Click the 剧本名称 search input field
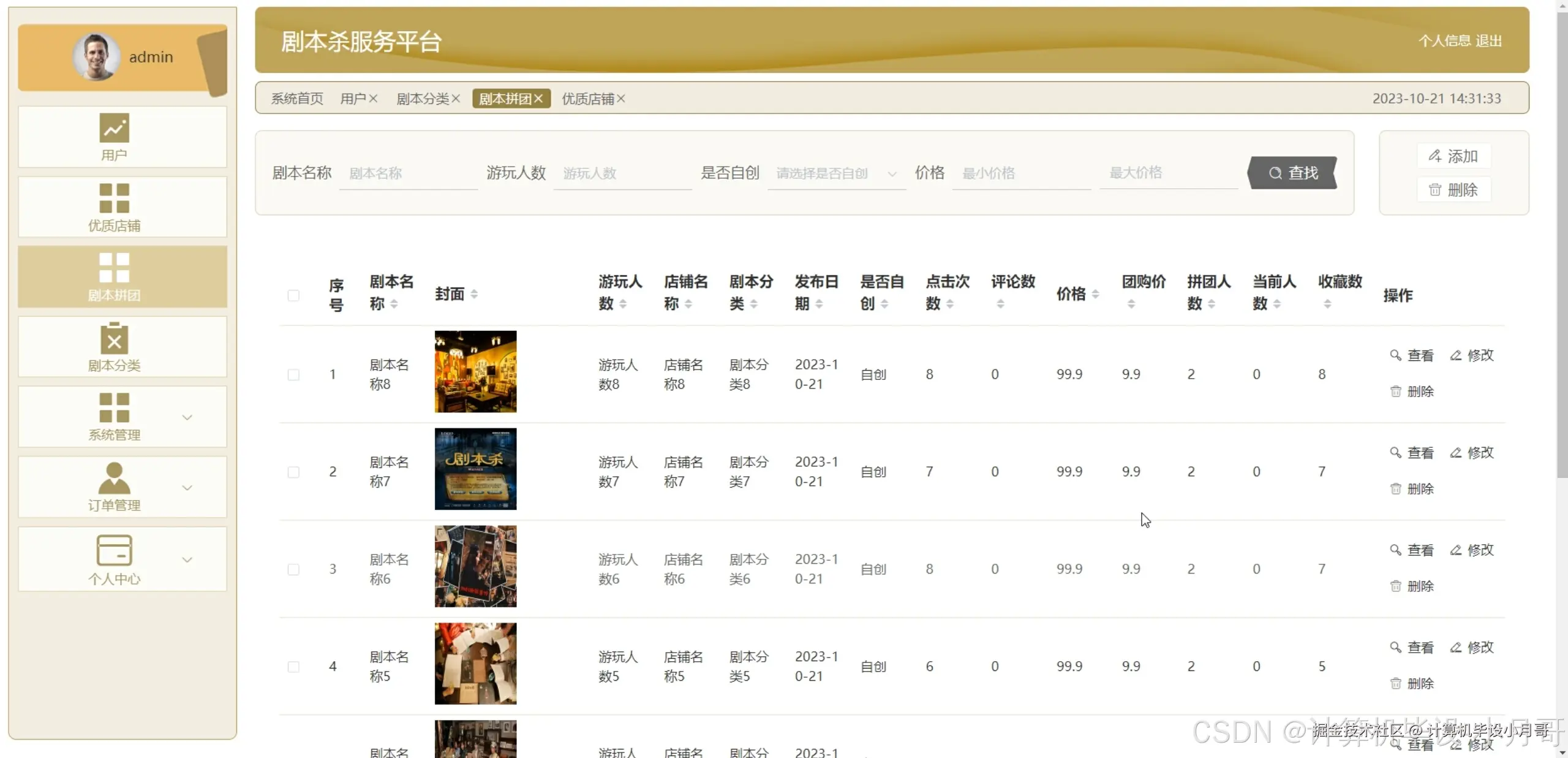Viewport: 1568px width, 758px height. click(407, 173)
